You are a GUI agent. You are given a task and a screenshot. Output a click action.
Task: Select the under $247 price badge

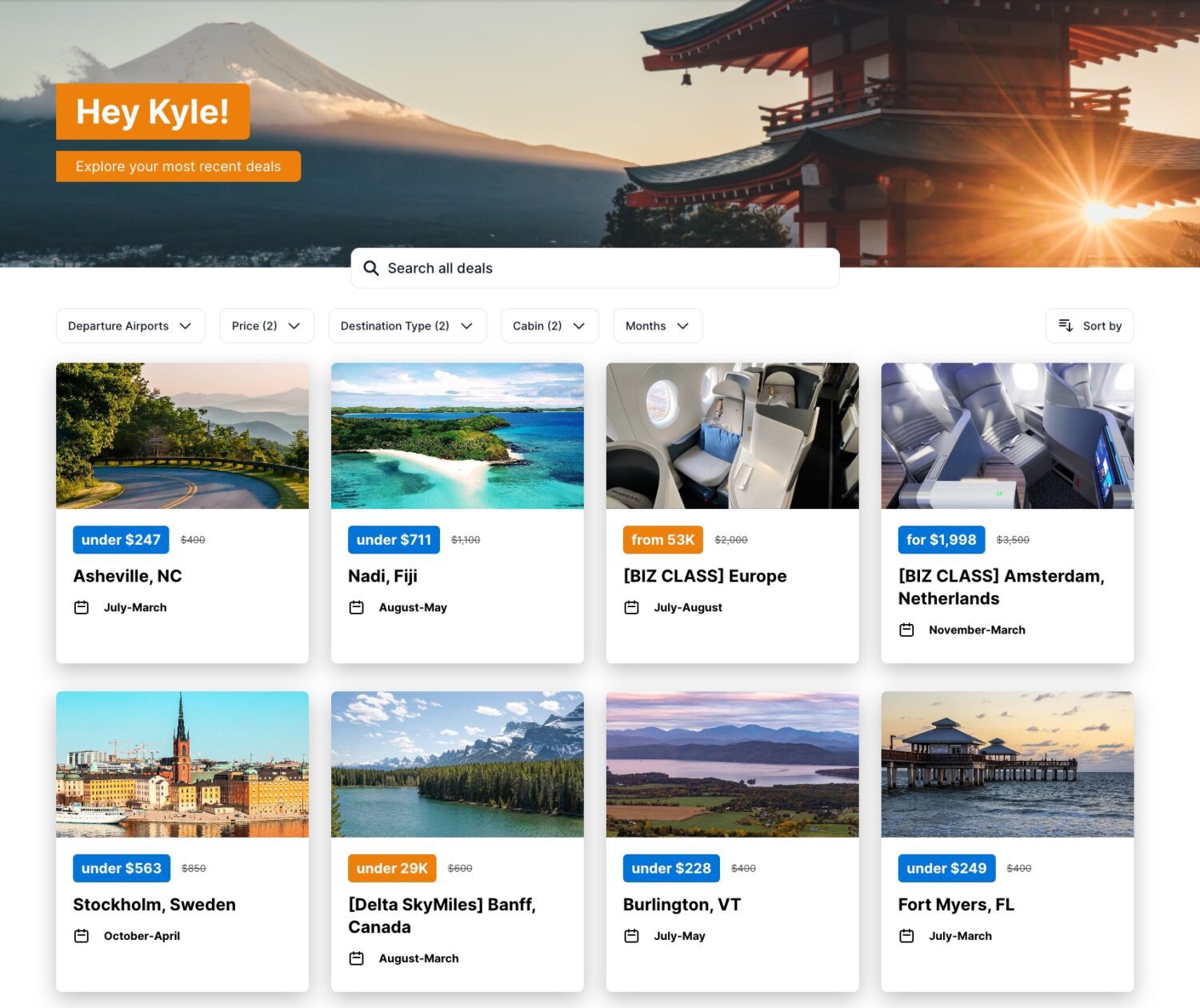pyautogui.click(x=121, y=539)
